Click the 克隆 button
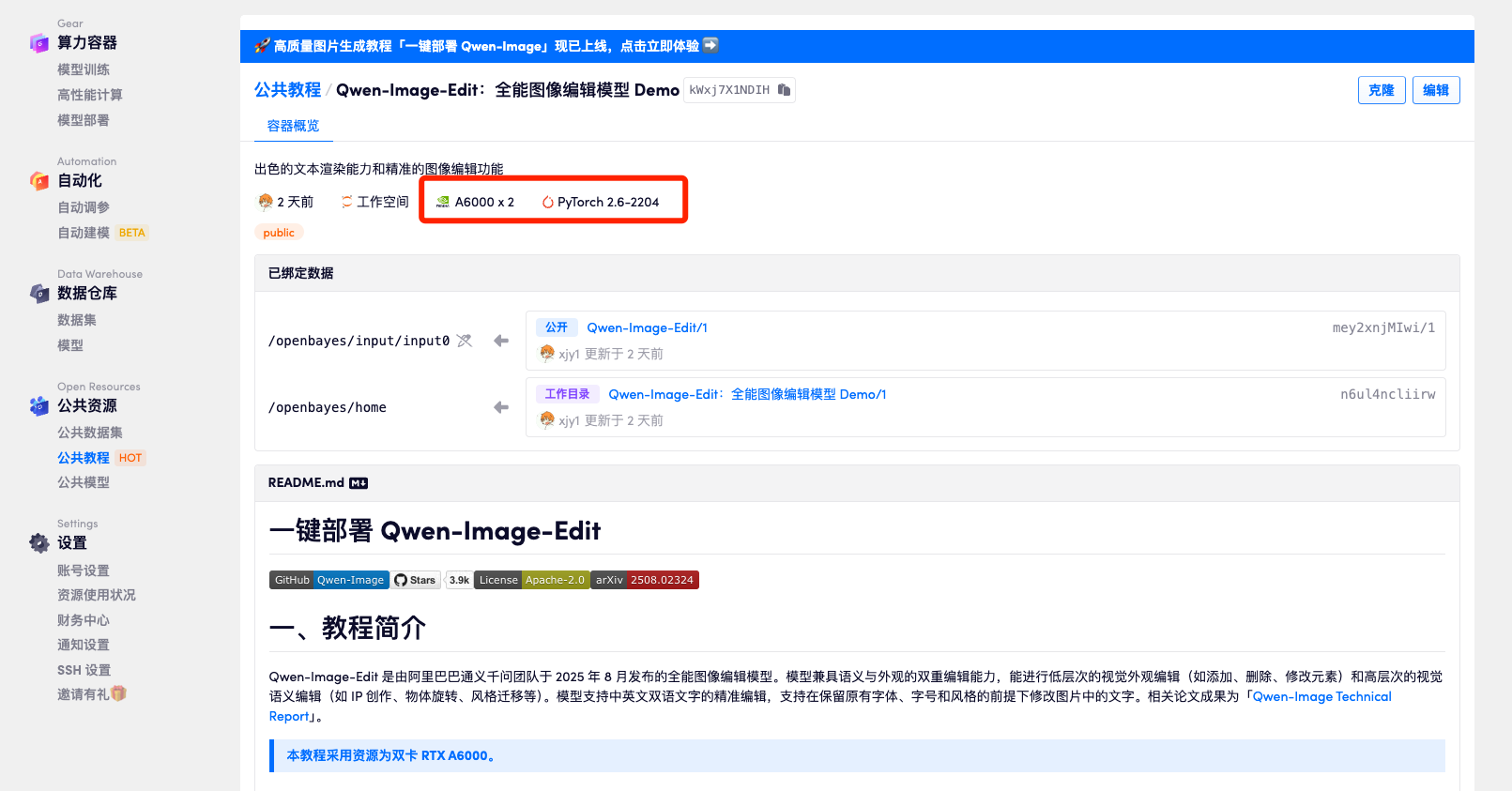The height and width of the screenshot is (791, 1512). point(1381,90)
